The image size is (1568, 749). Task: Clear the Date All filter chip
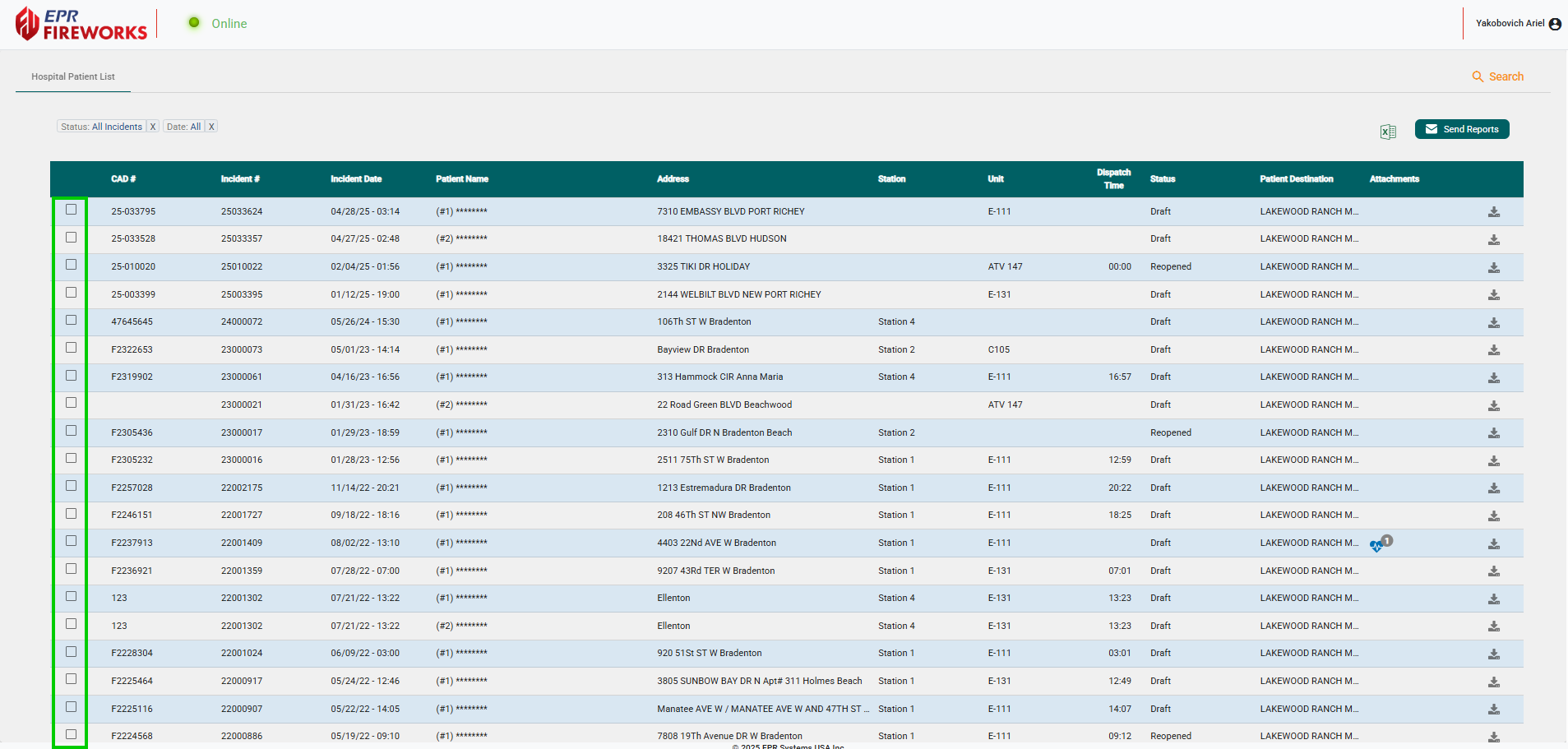[x=210, y=126]
